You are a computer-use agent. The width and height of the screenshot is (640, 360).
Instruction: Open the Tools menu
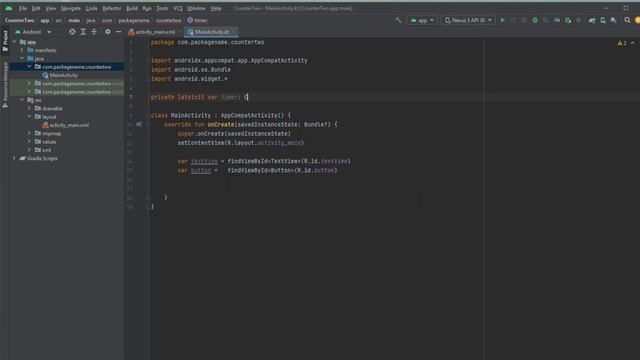(162, 8)
